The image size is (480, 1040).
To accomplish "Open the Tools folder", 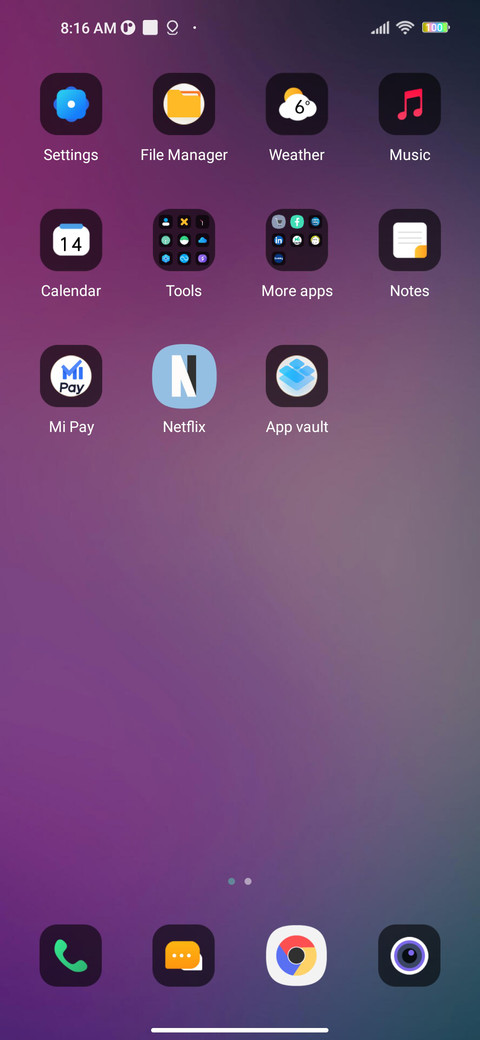I will pyautogui.click(x=184, y=240).
